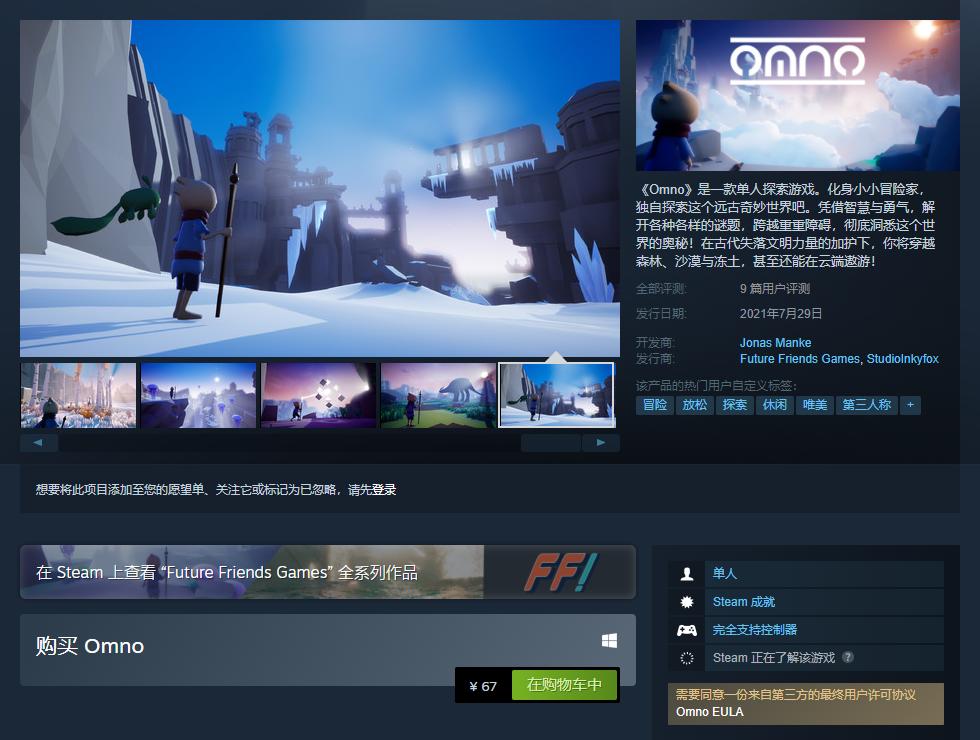Image resolution: width=980 pixels, height=740 pixels.
Task: Select the fifth snowy ruins thumbnail
Action: click(x=557, y=396)
